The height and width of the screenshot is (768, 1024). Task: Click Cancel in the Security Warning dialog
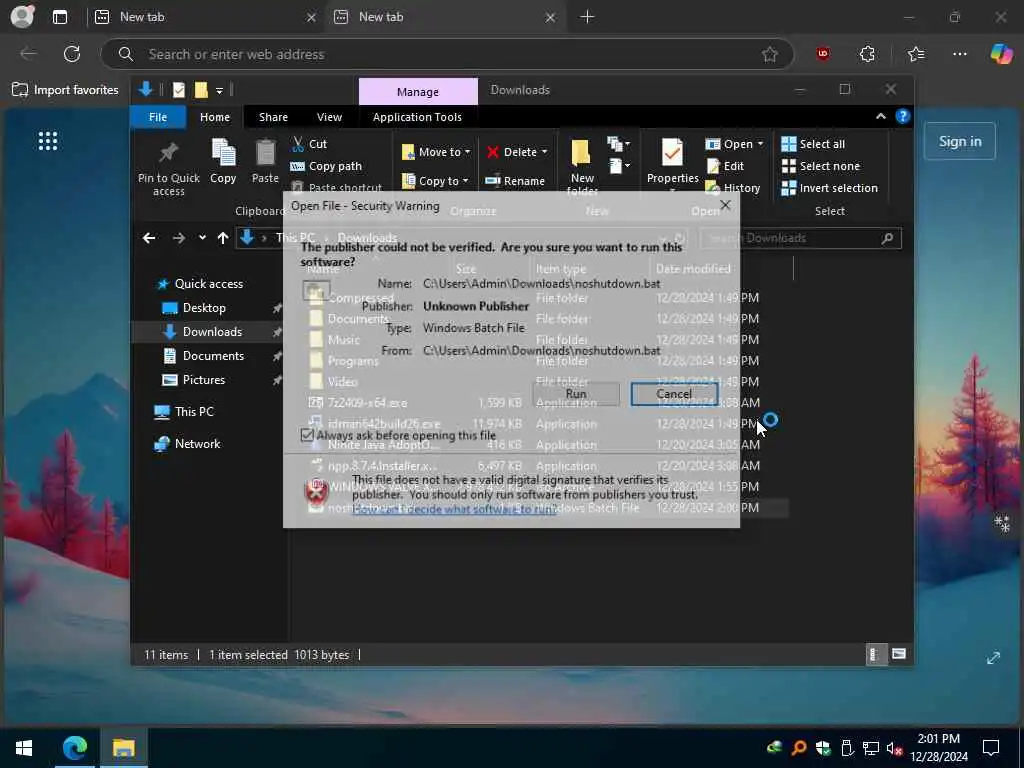(x=674, y=394)
